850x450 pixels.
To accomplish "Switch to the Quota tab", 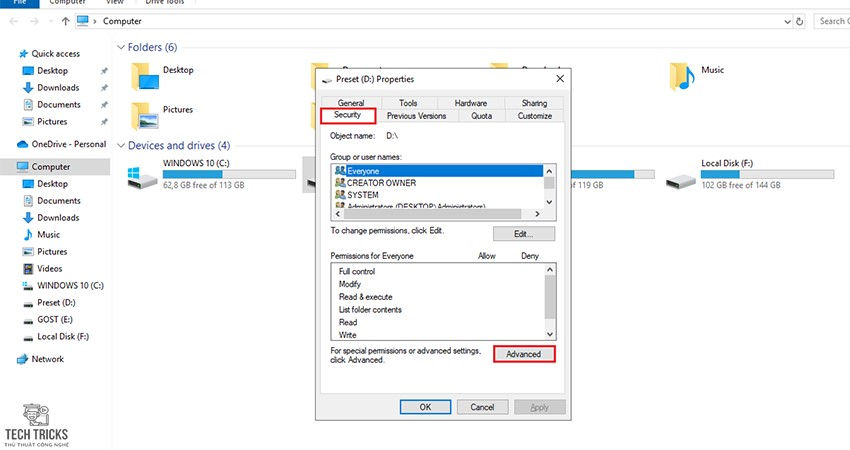I will 481,116.
